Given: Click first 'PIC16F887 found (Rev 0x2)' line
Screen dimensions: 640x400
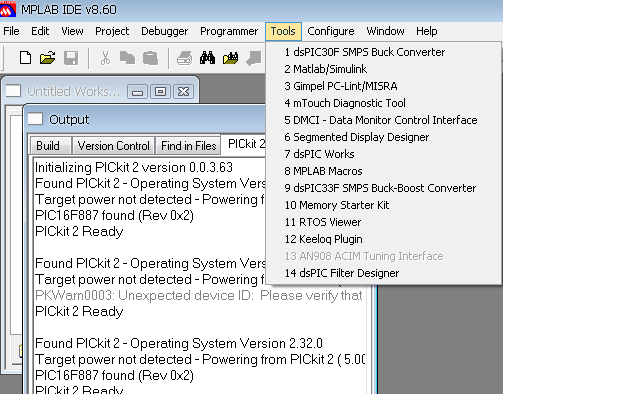Looking at the screenshot, I should 114,216.
